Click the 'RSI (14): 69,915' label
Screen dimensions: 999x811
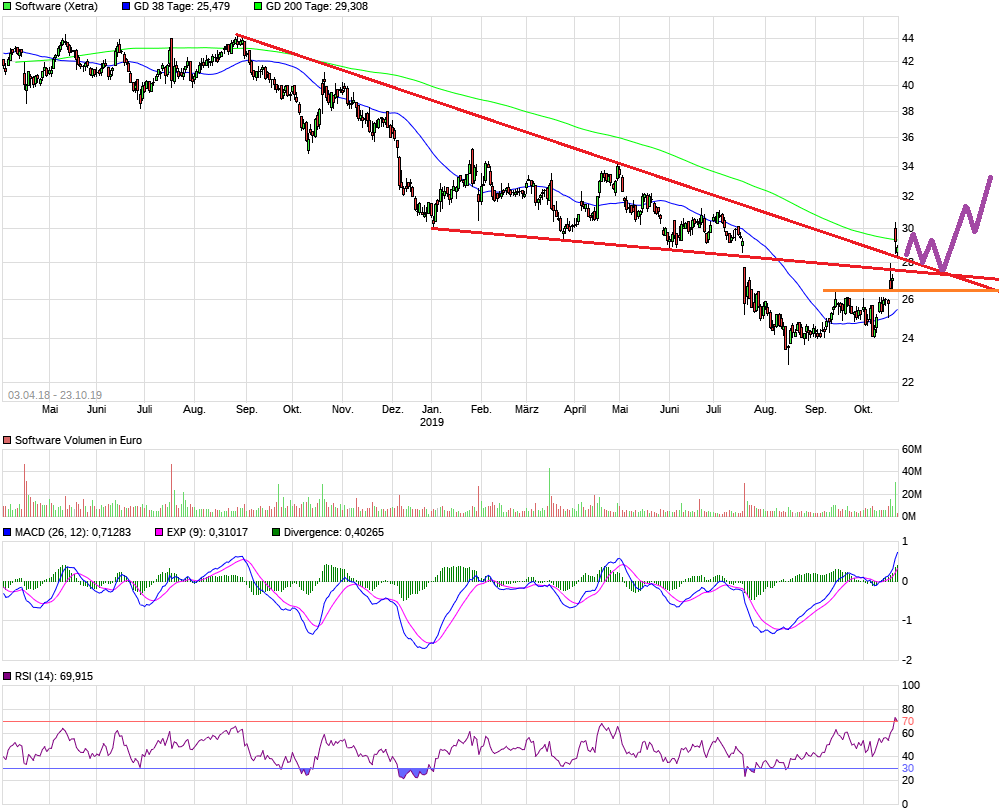[x=53, y=677]
